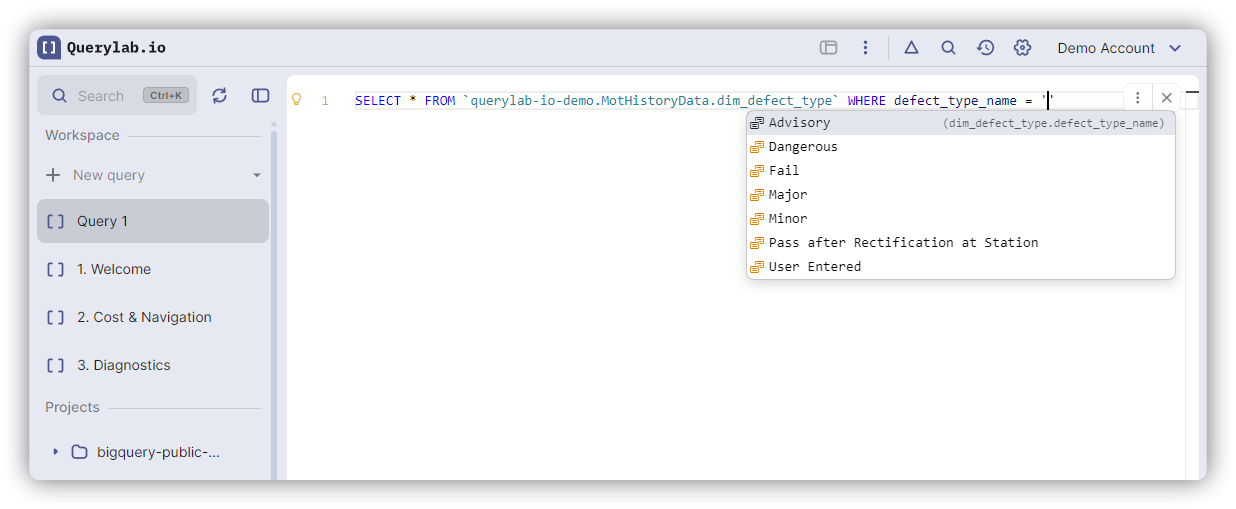1236x509 pixels.
Task: Open query history clock icon
Action: 985,47
